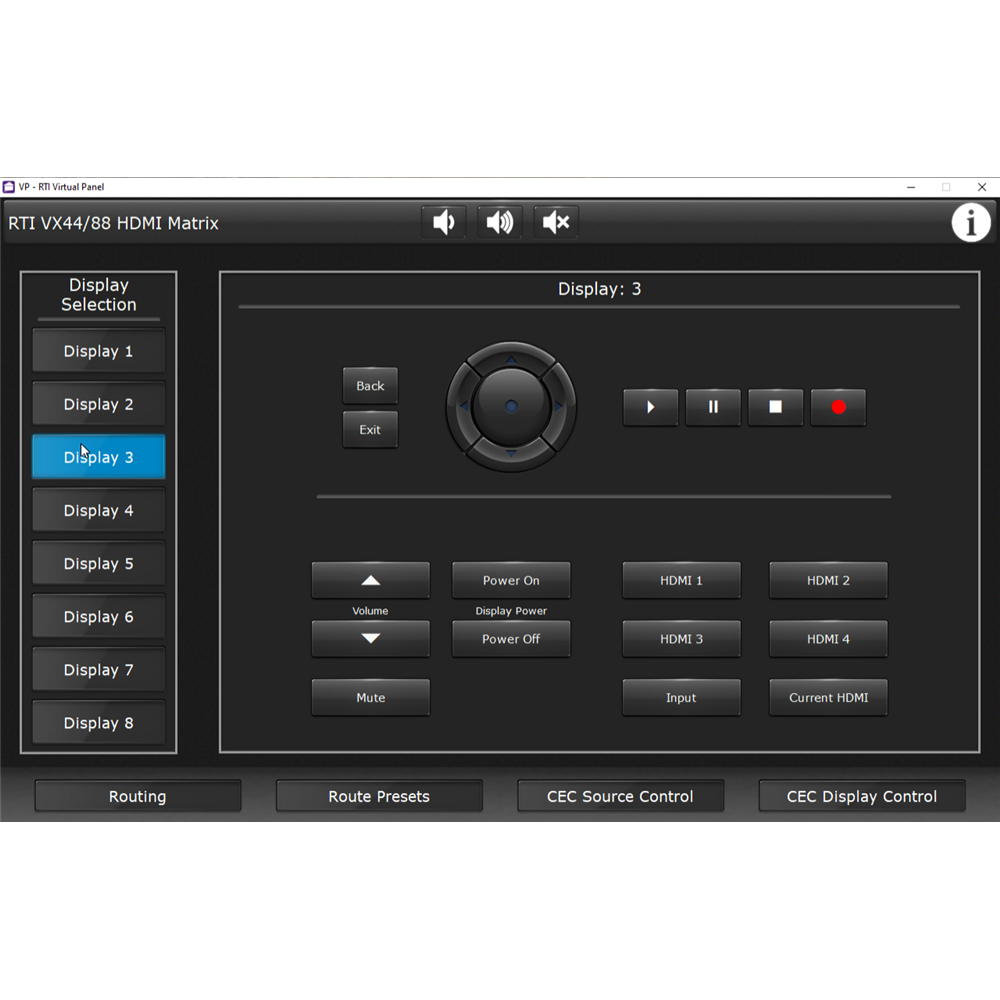Click the Back navigation button

(370, 386)
